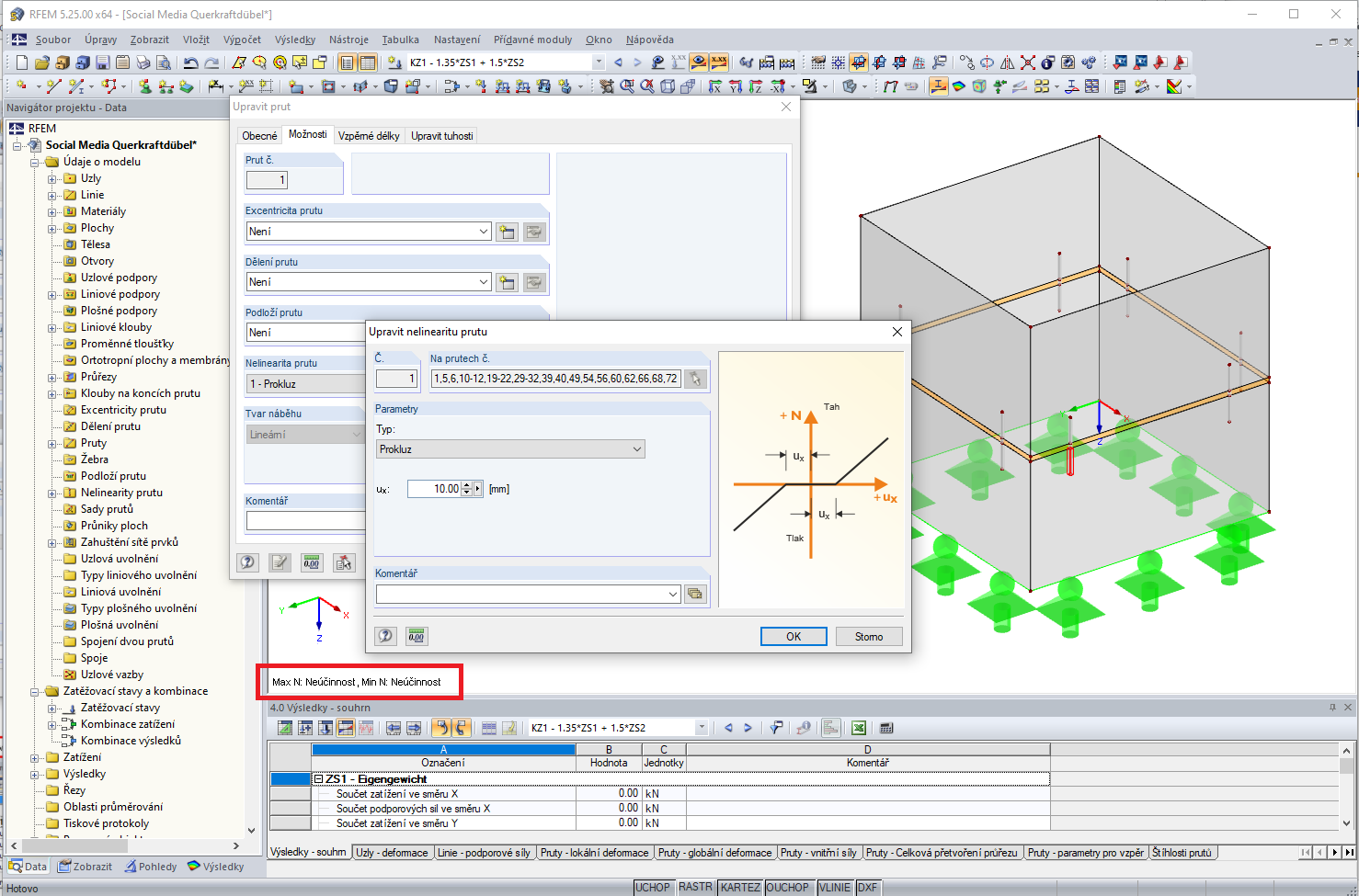Image resolution: width=1359 pixels, height=896 pixels.
Task: Open the Zobrazit navigator tab
Action: [85, 867]
